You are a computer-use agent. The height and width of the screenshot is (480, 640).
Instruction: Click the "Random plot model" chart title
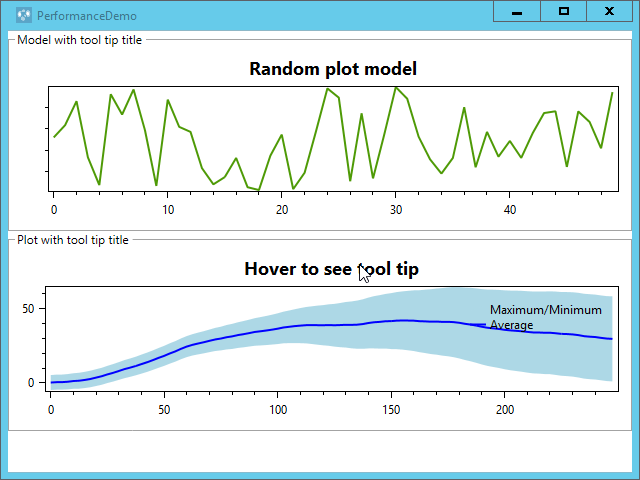point(332,69)
